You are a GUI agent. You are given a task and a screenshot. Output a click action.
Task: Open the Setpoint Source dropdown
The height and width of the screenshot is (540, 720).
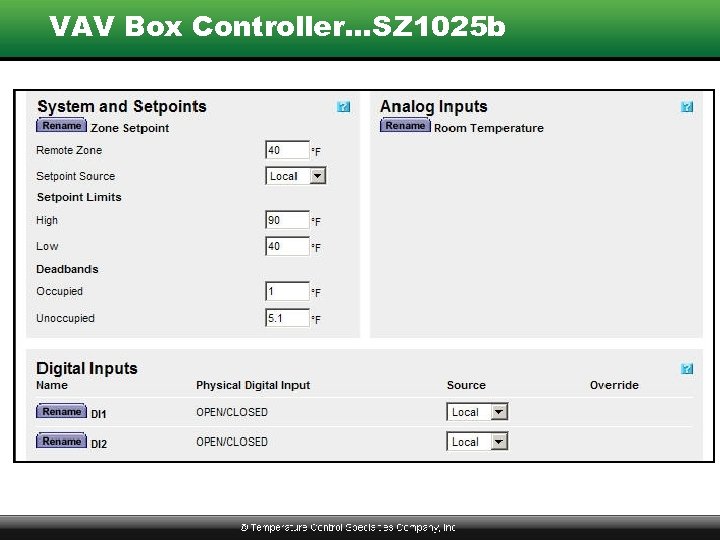[x=296, y=176]
